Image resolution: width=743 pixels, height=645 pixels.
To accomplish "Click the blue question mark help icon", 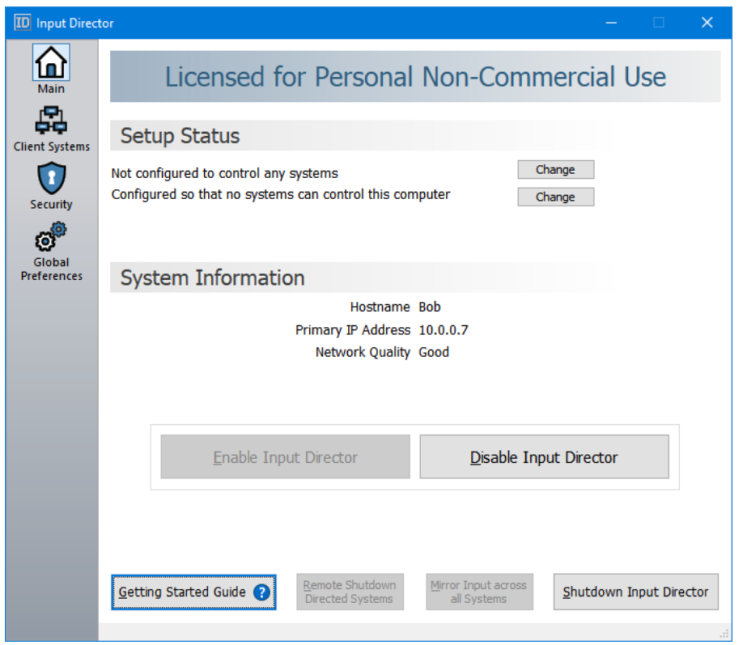I will 262,592.
